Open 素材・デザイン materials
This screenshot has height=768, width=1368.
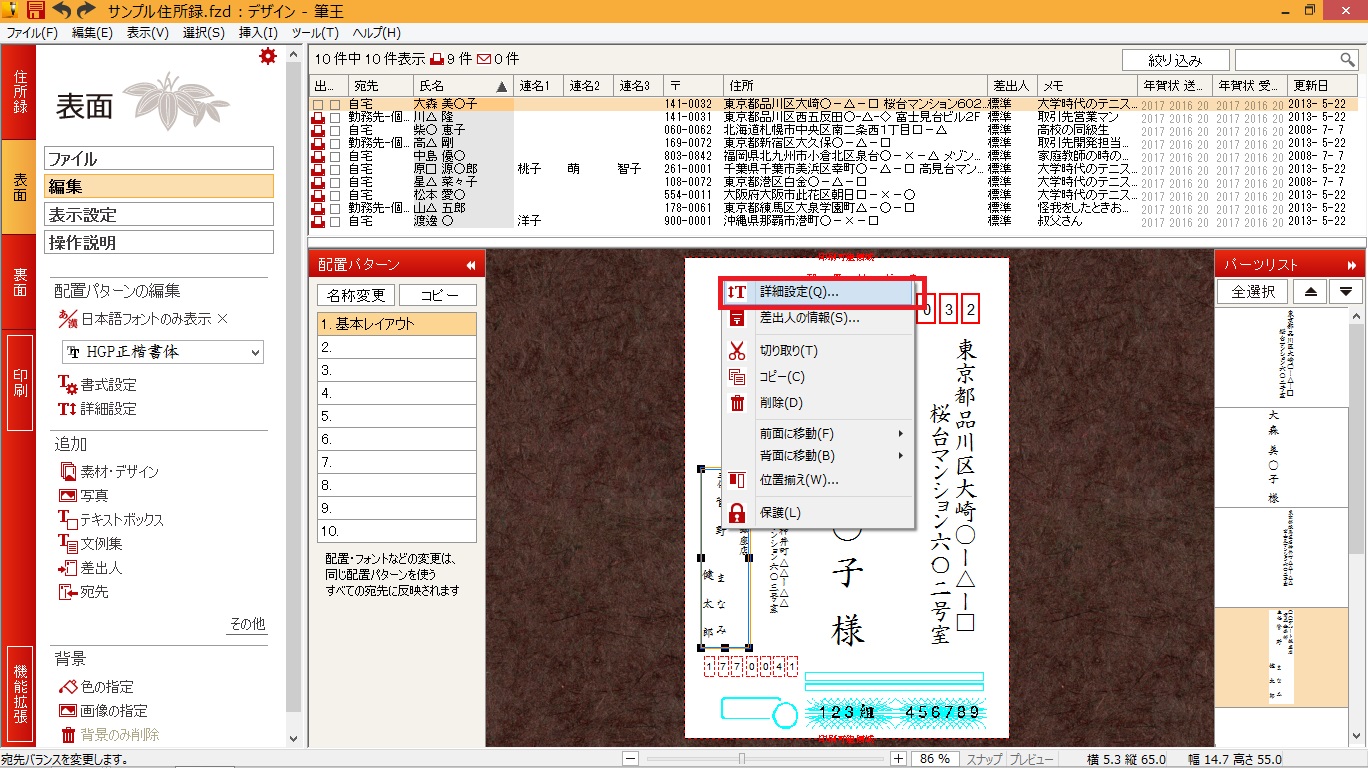(68, 472)
